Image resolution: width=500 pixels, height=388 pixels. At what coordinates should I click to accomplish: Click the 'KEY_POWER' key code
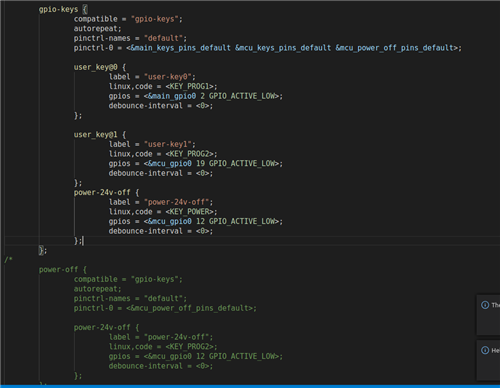click(x=191, y=212)
